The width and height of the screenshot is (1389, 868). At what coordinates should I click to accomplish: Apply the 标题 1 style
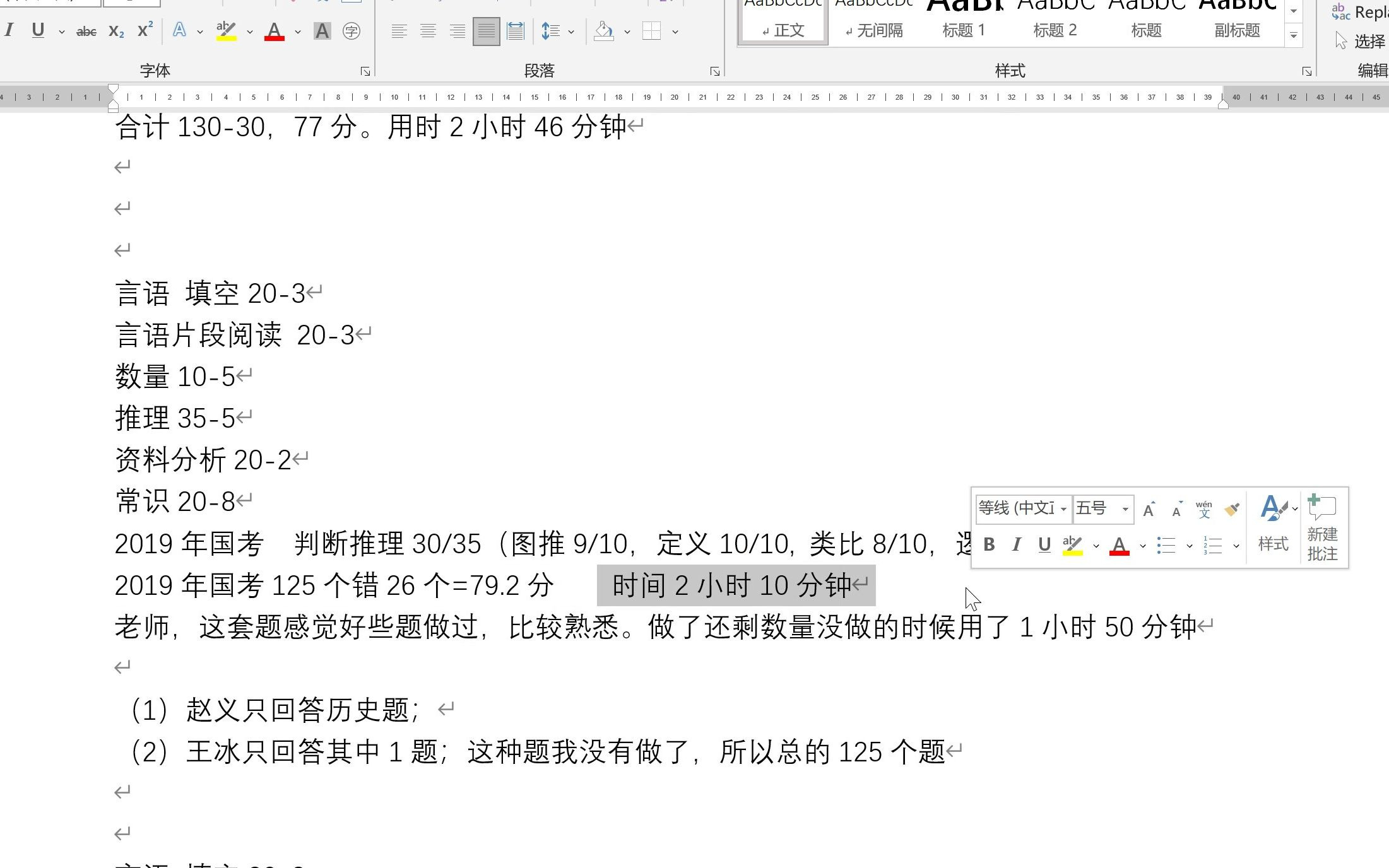(x=964, y=21)
